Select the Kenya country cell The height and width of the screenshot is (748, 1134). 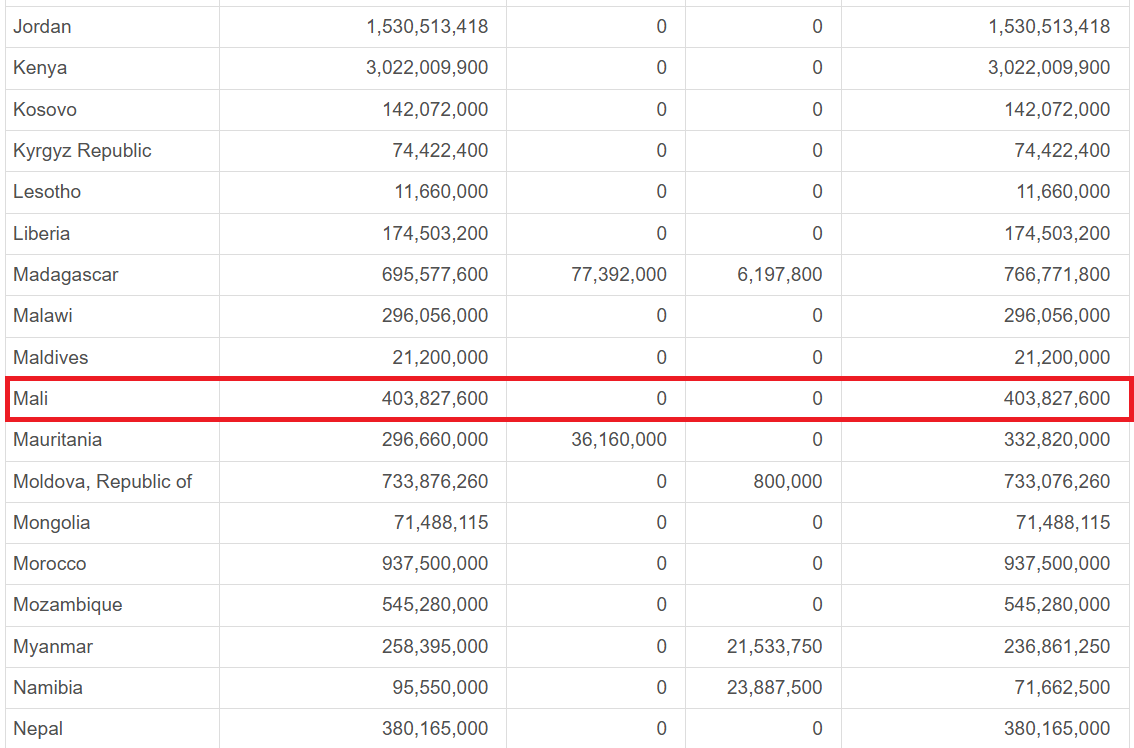pos(112,68)
